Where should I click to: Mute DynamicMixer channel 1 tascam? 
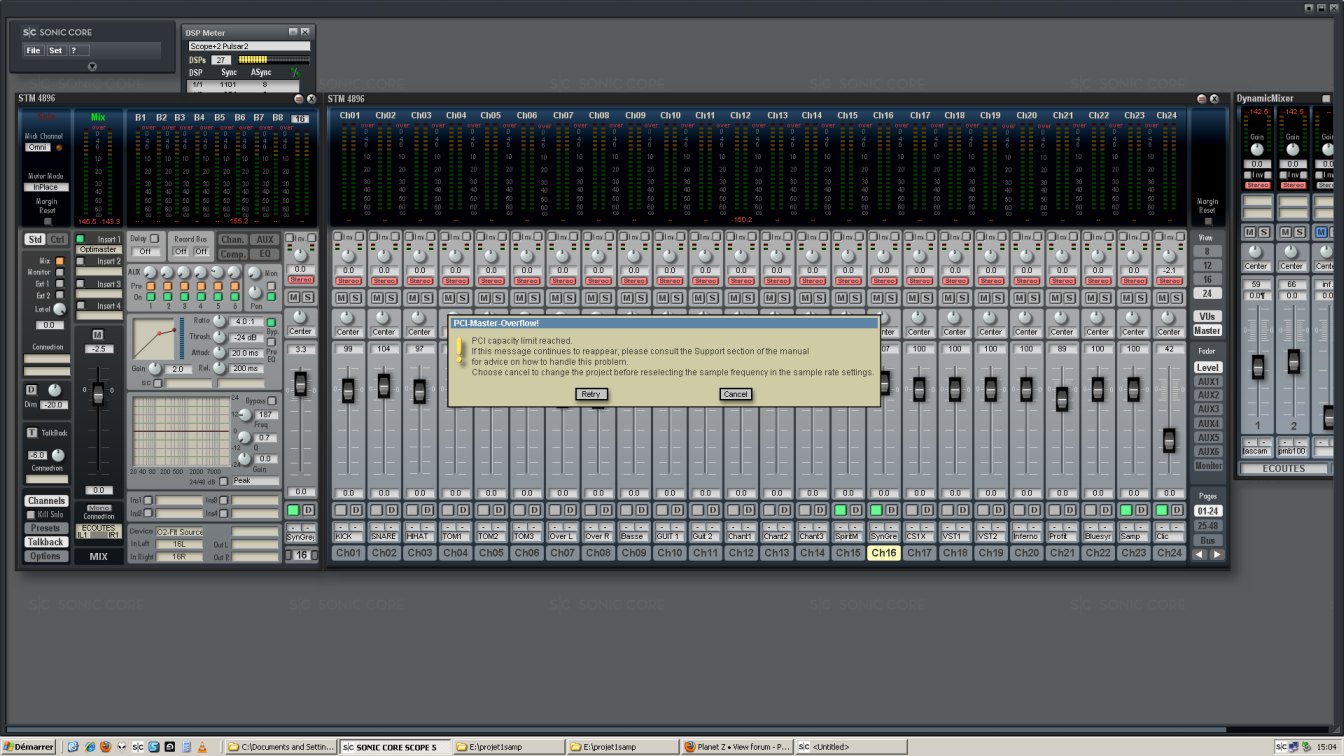(1250, 232)
